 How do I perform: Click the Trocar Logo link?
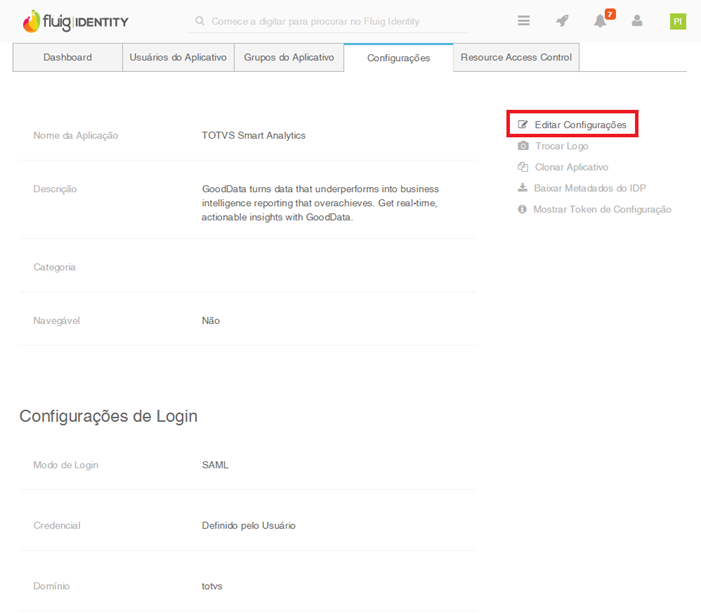(x=562, y=146)
